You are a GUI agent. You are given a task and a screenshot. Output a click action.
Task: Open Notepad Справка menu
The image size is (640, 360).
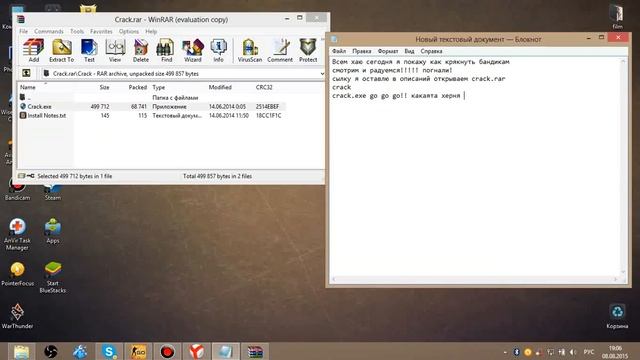[431, 51]
